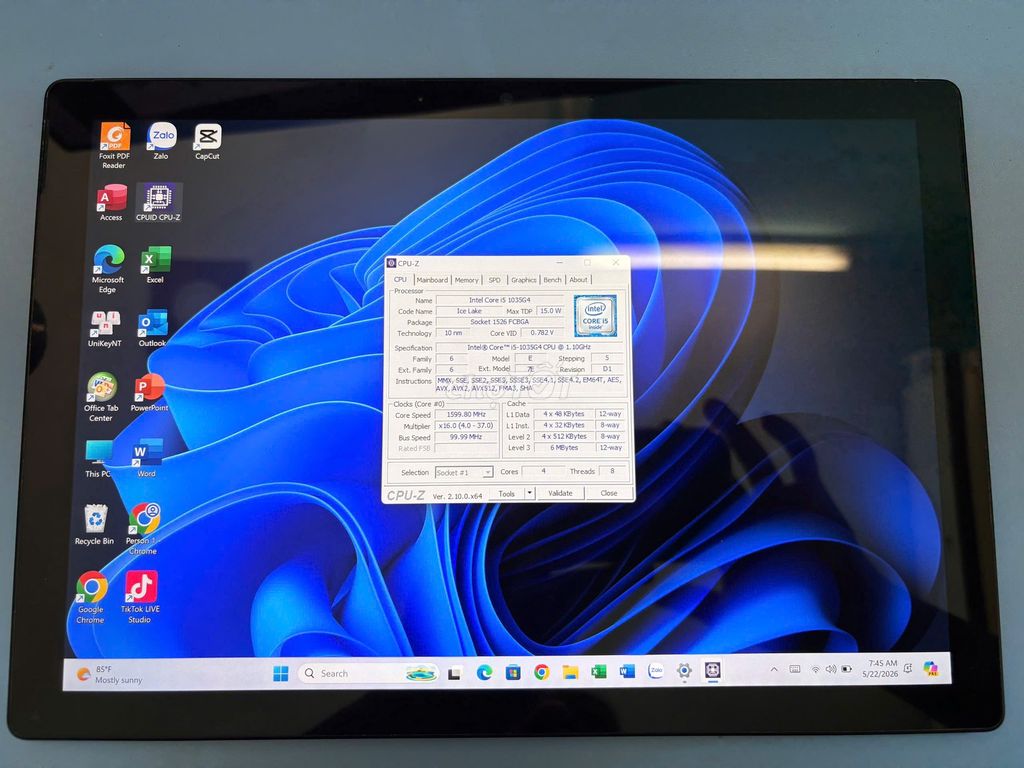
Task: Open the Zalo desktop shortcut
Action: 161,140
